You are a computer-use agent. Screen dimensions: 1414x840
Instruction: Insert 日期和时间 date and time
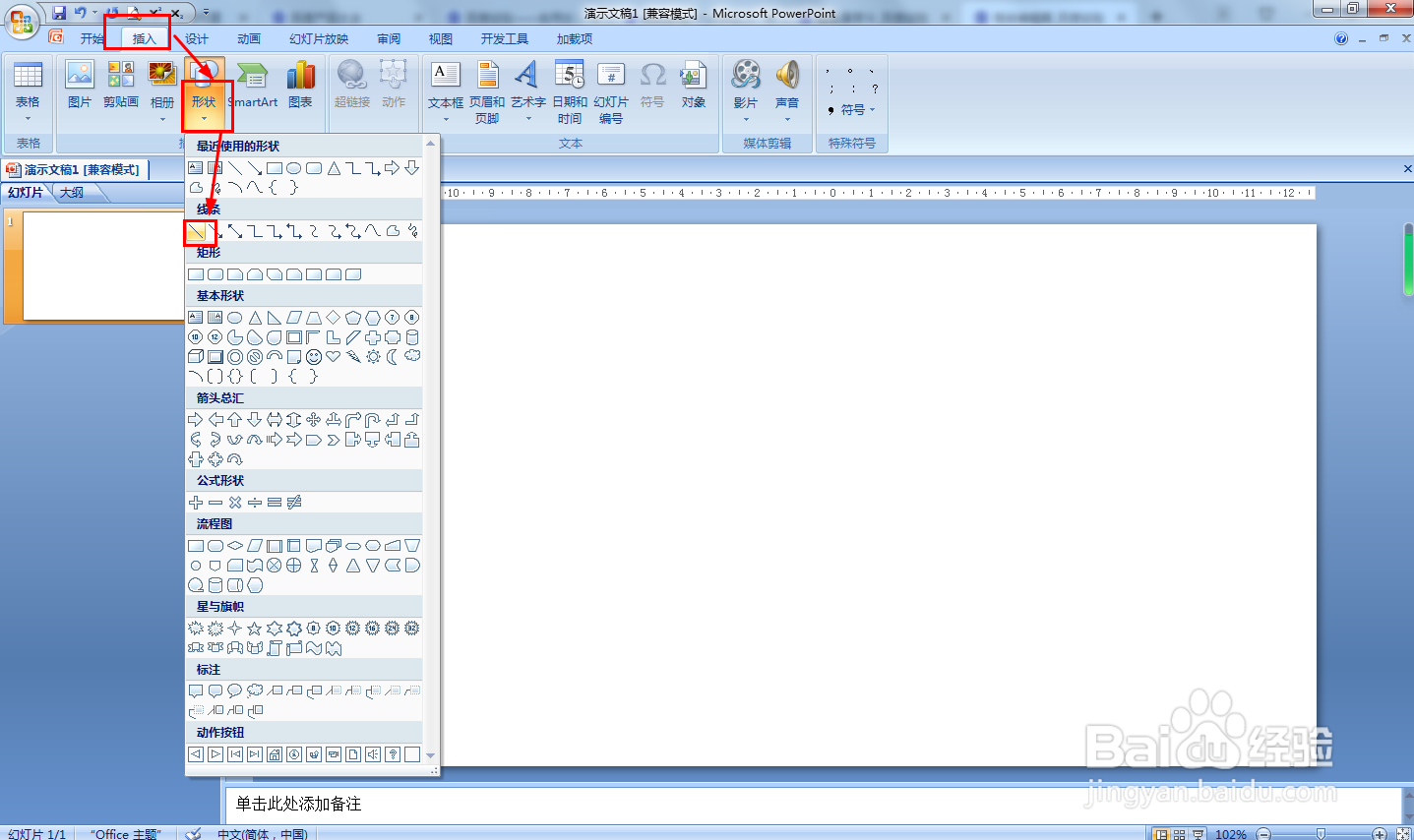click(x=570, y=92)
